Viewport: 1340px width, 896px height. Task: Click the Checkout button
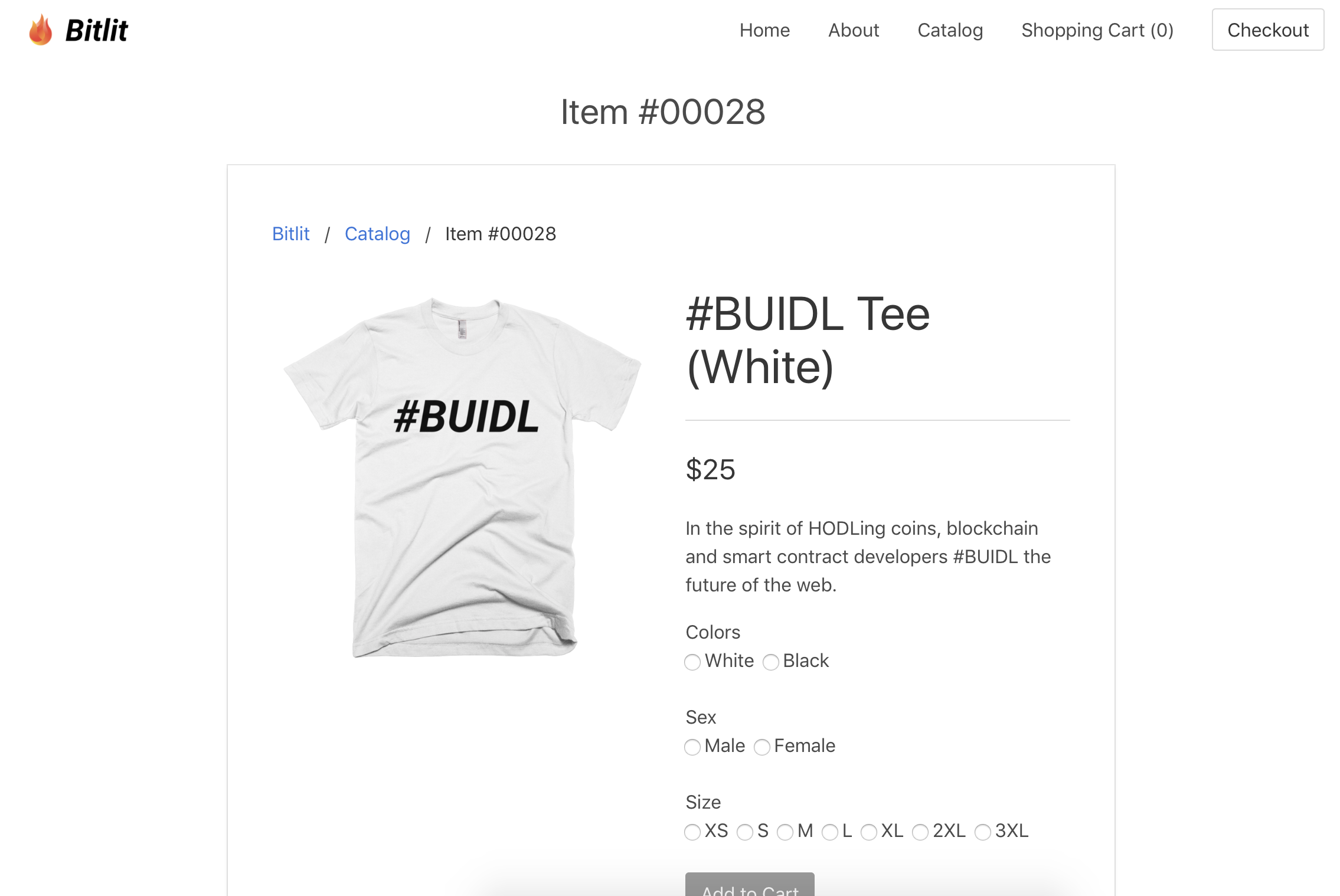click(1267, 30)
